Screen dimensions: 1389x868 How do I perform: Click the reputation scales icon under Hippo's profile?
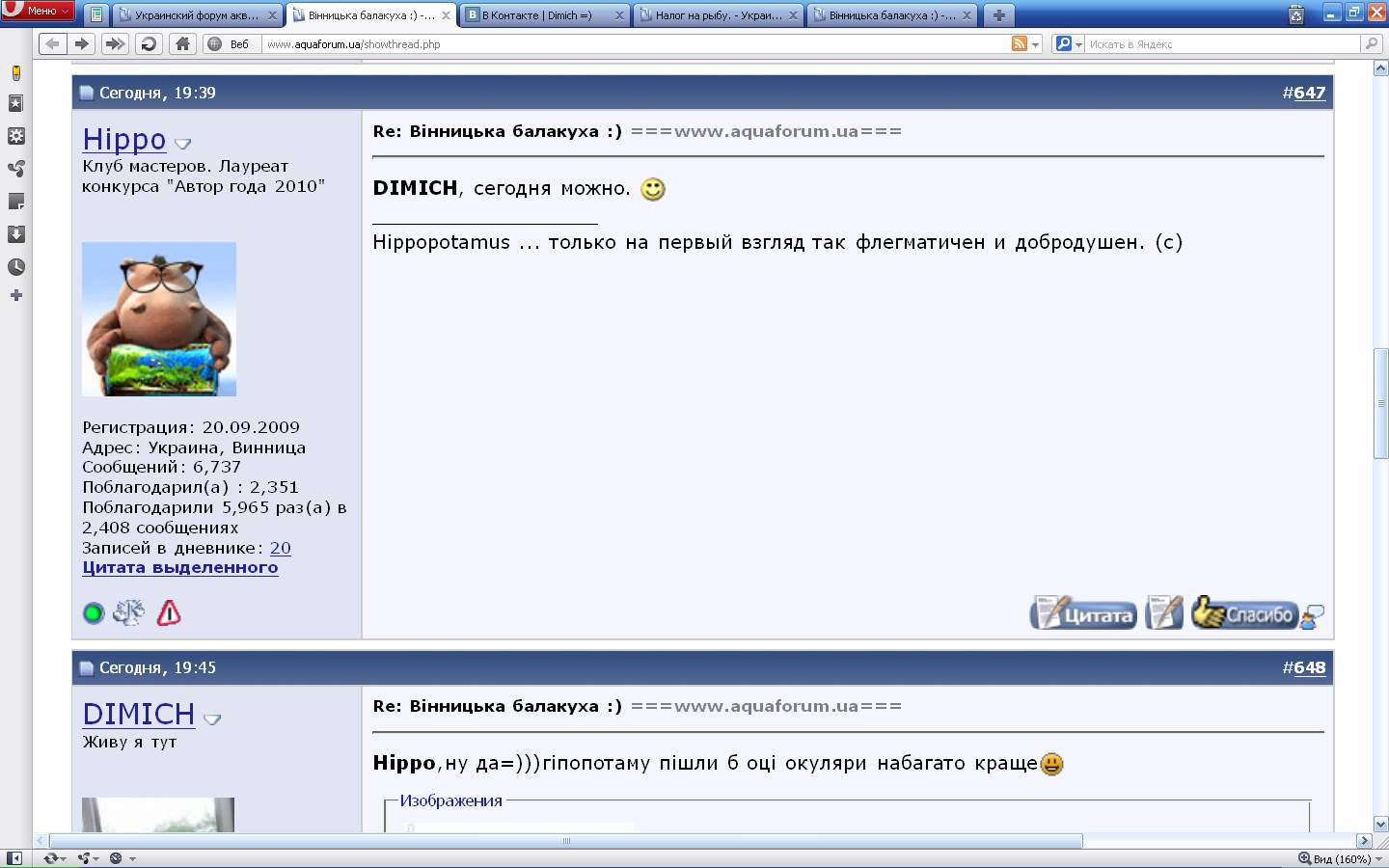(x=128, y=612)
